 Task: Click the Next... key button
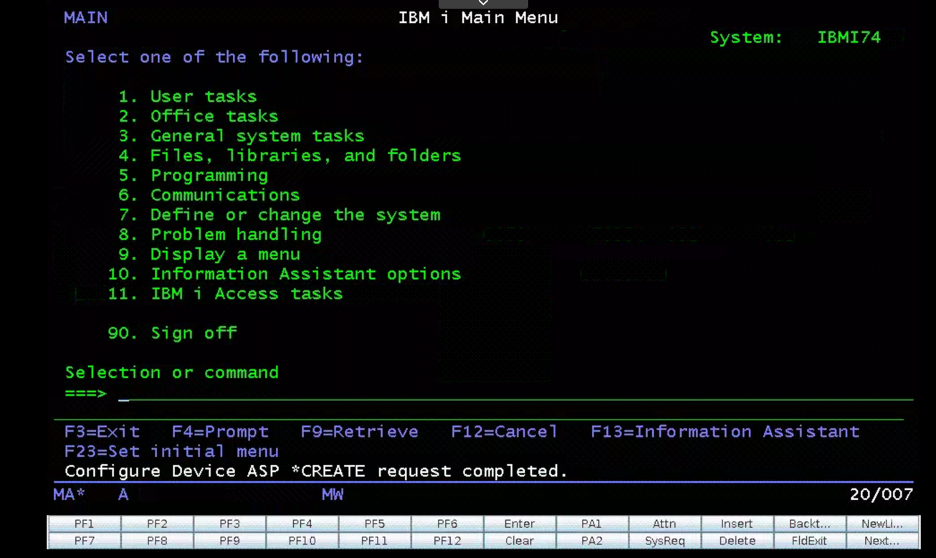coord(882,541)
